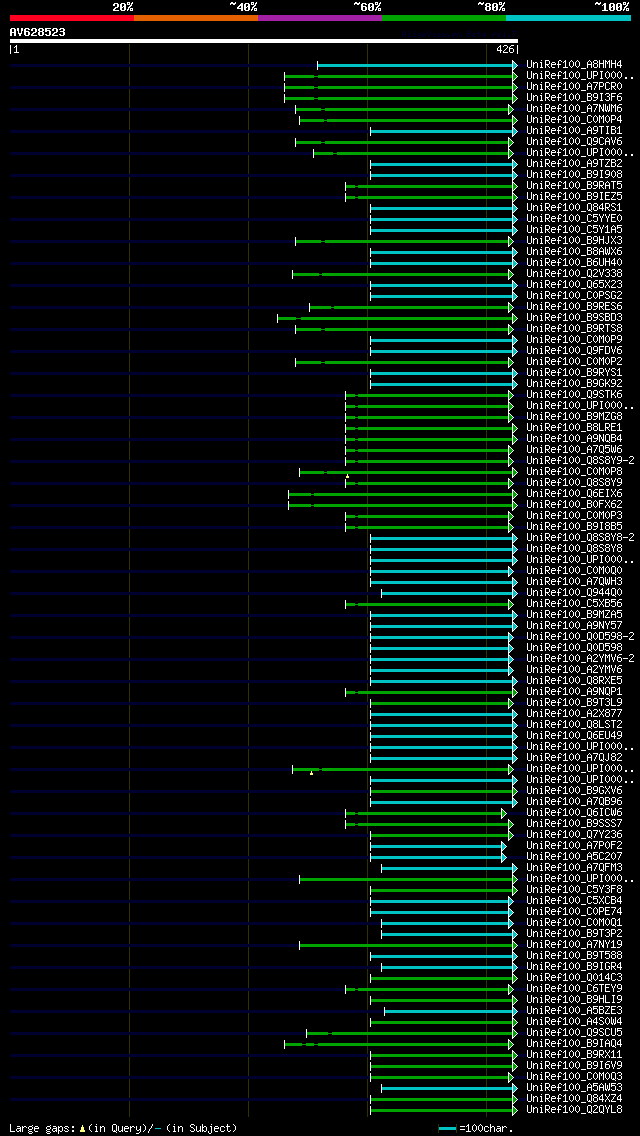Click the orange ~40% segment of the color scale
This screenshot has width=640, height=1136.
click(x=196, y=17)
